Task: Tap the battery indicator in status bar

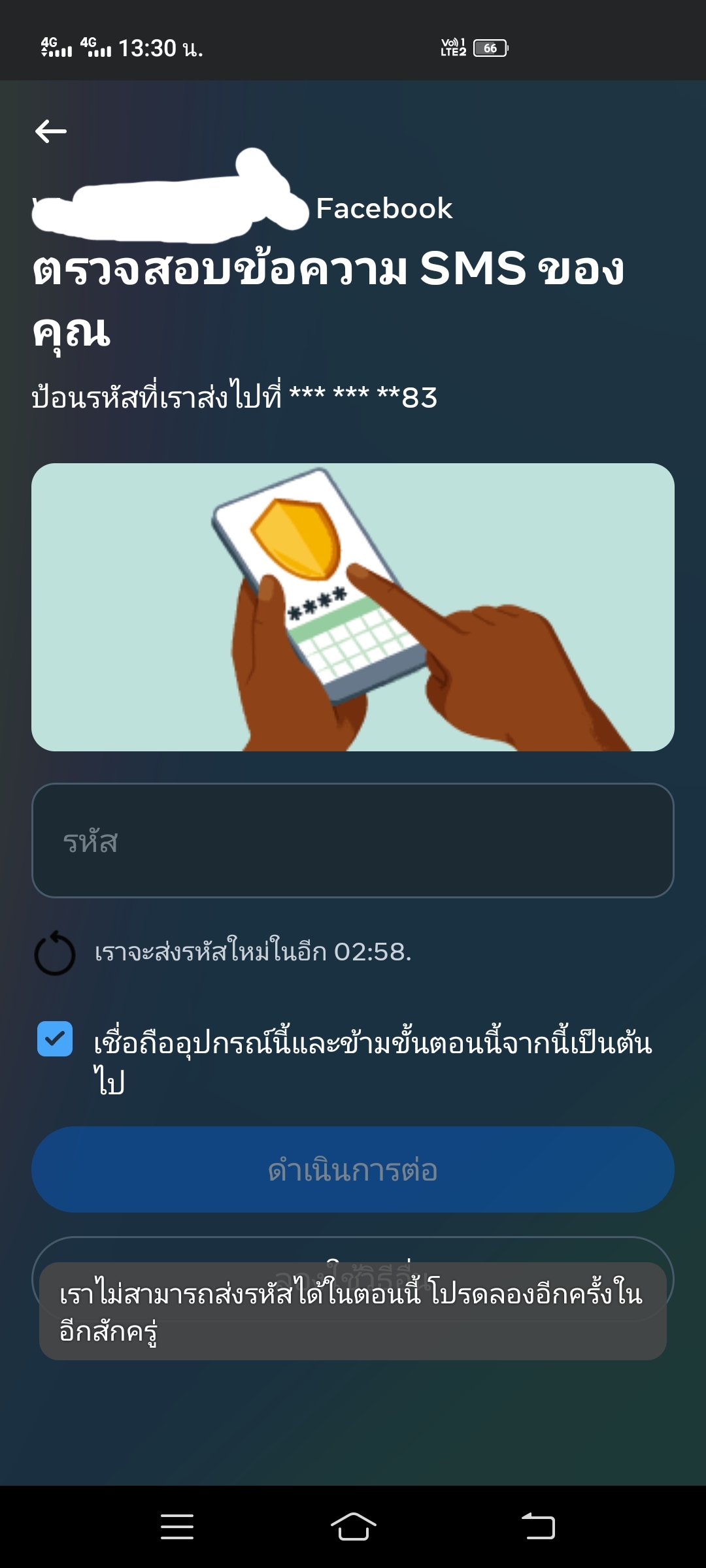Action: pos(491,48)
